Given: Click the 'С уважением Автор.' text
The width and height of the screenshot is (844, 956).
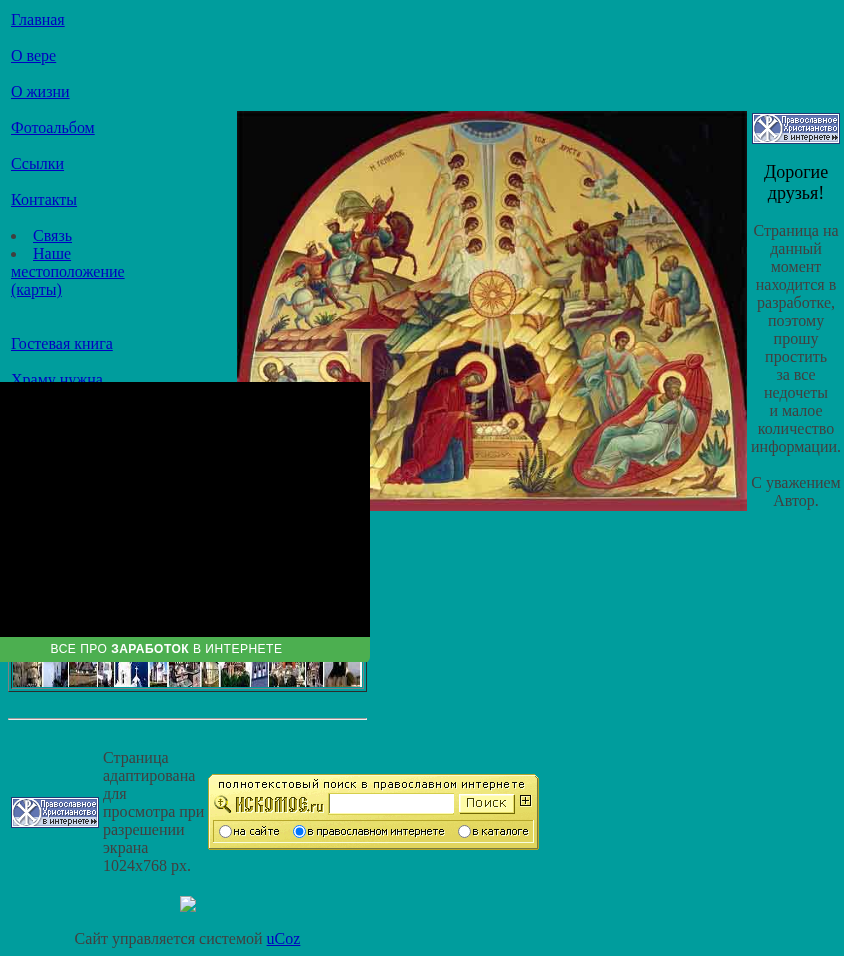Looking at the screenshot, I should (796, 491).
